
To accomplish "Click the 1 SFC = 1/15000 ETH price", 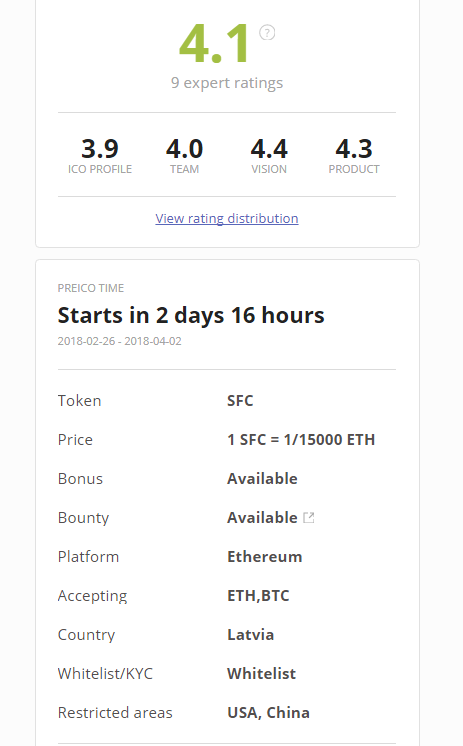I will click(x=301, y=440).
